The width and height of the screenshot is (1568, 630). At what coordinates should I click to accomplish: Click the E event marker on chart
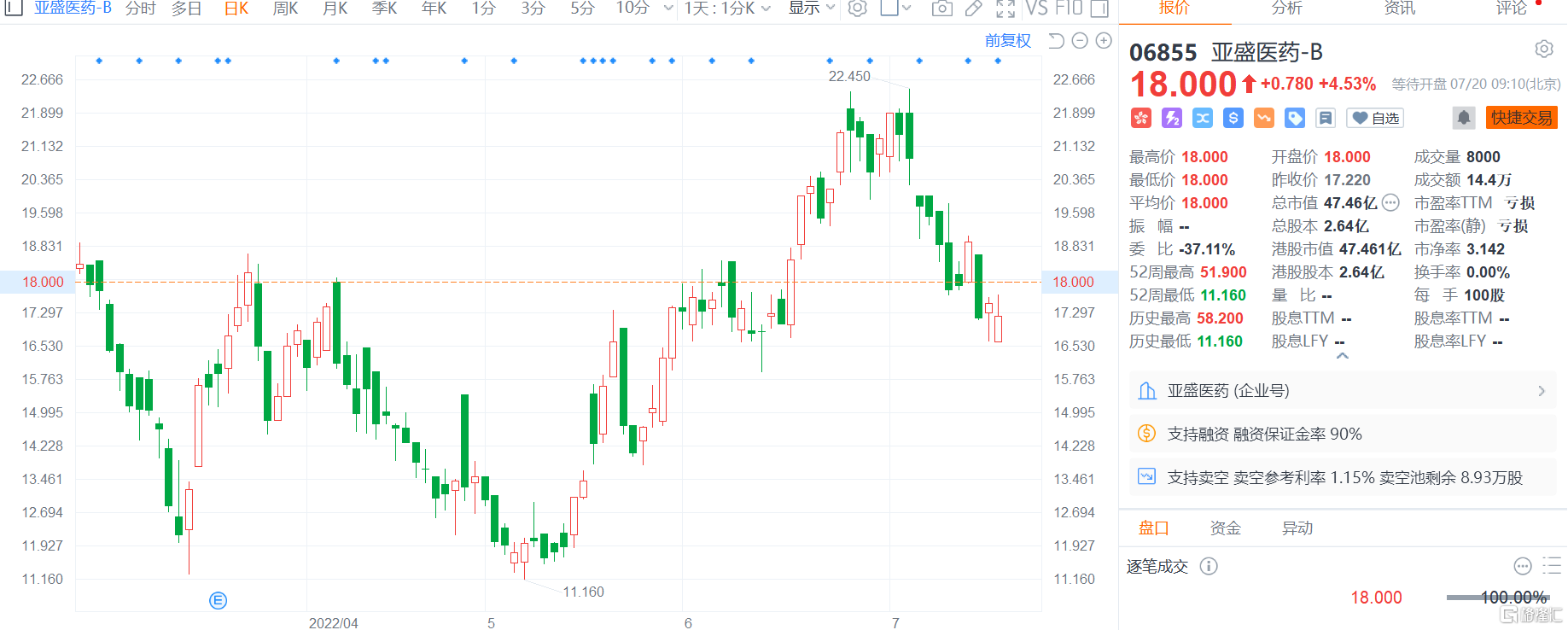tap(218, 601)
